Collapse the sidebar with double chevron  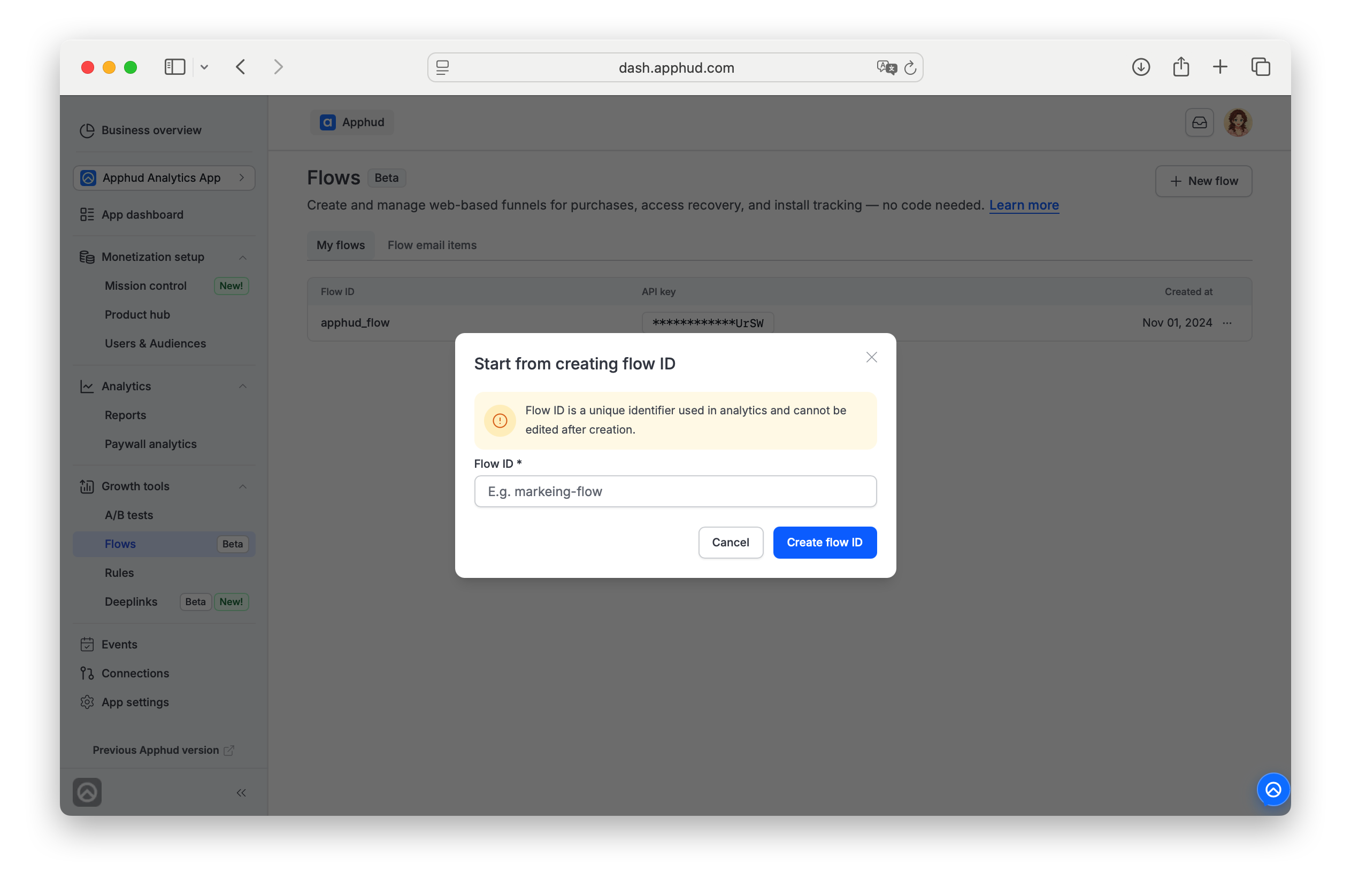point(241,793)
